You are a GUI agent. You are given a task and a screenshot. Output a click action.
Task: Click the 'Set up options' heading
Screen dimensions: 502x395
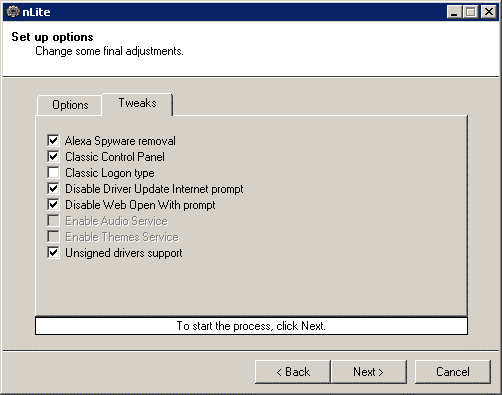[52, 37]
